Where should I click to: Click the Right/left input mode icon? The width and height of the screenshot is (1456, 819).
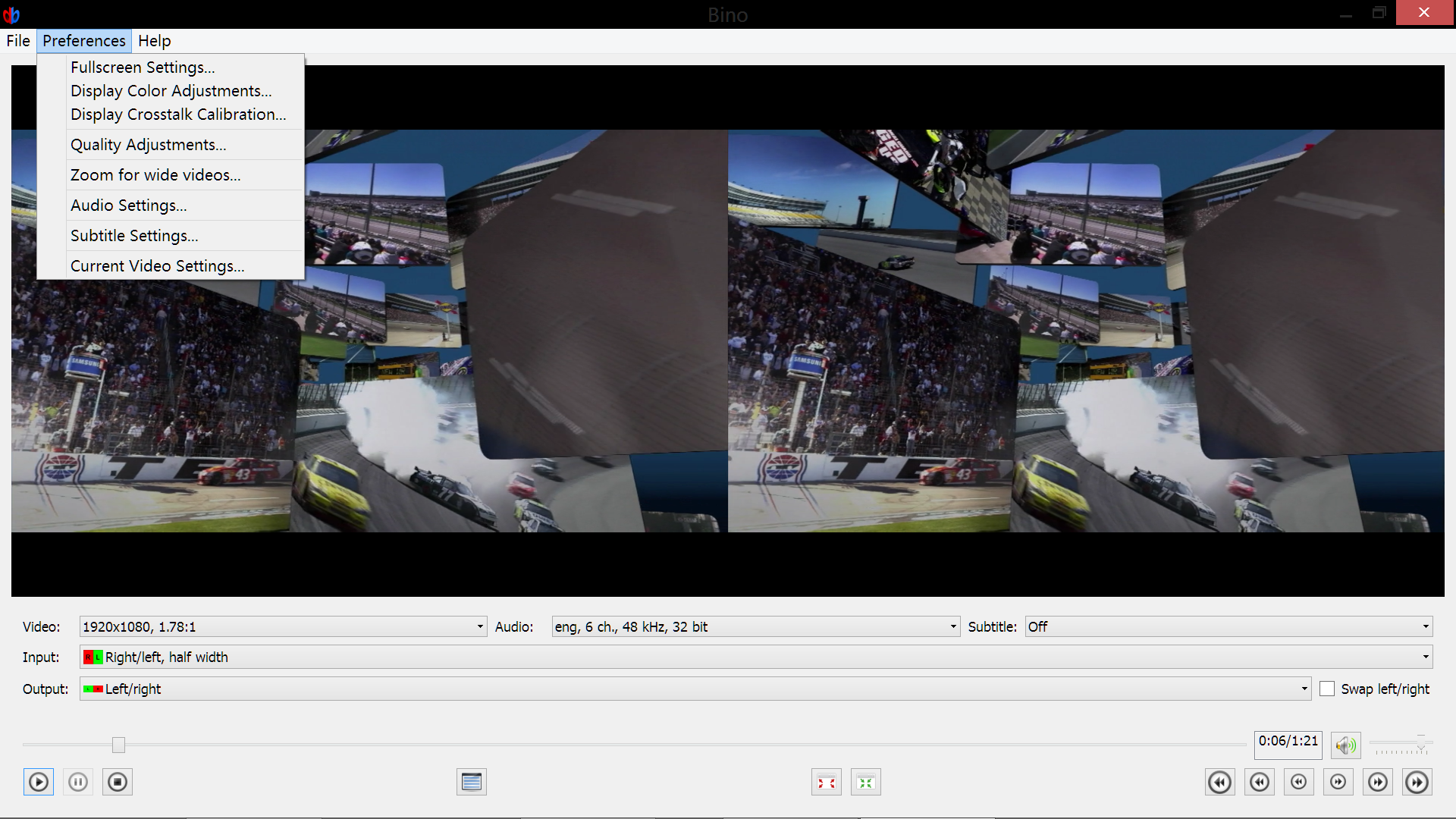tap(93, 657)
